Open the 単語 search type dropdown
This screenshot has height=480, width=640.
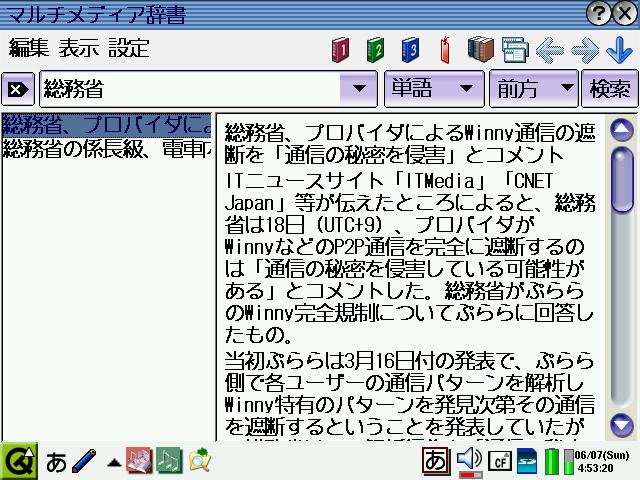(x=434, y=89)
